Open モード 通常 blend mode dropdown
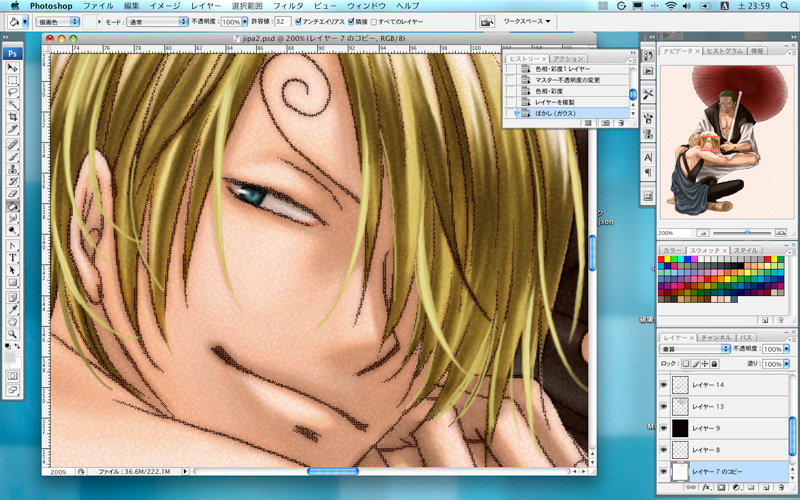This screenshot has width=800, height=500. coord(157,21)
